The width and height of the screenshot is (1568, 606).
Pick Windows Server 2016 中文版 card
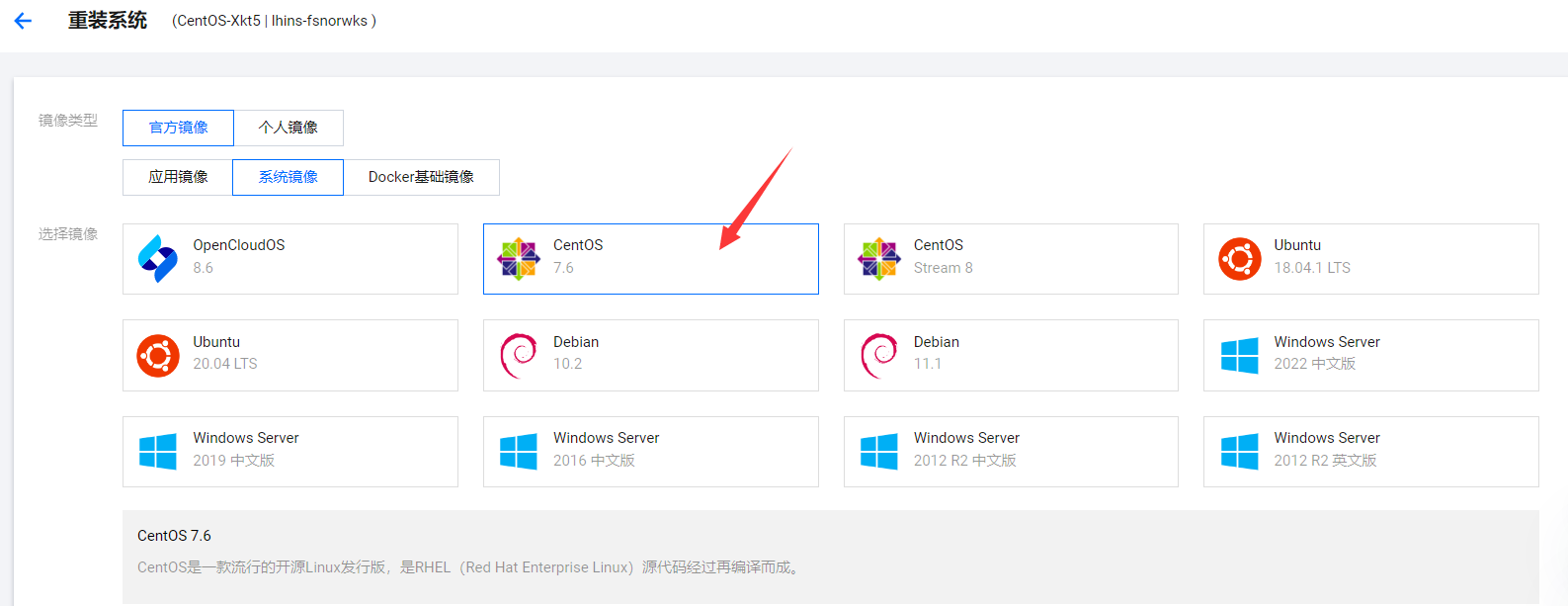651,452
